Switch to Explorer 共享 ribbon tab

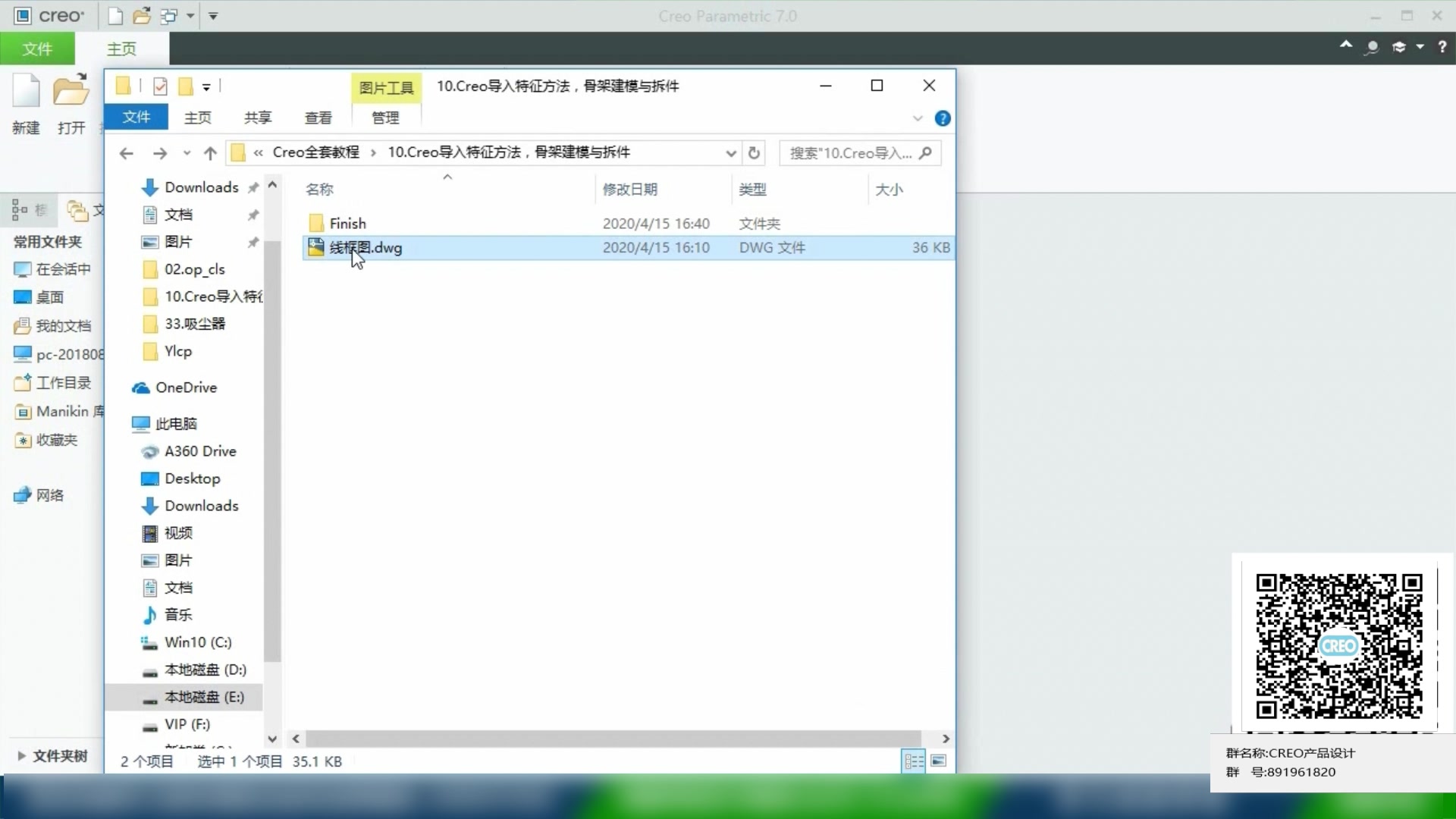(258, 118)
